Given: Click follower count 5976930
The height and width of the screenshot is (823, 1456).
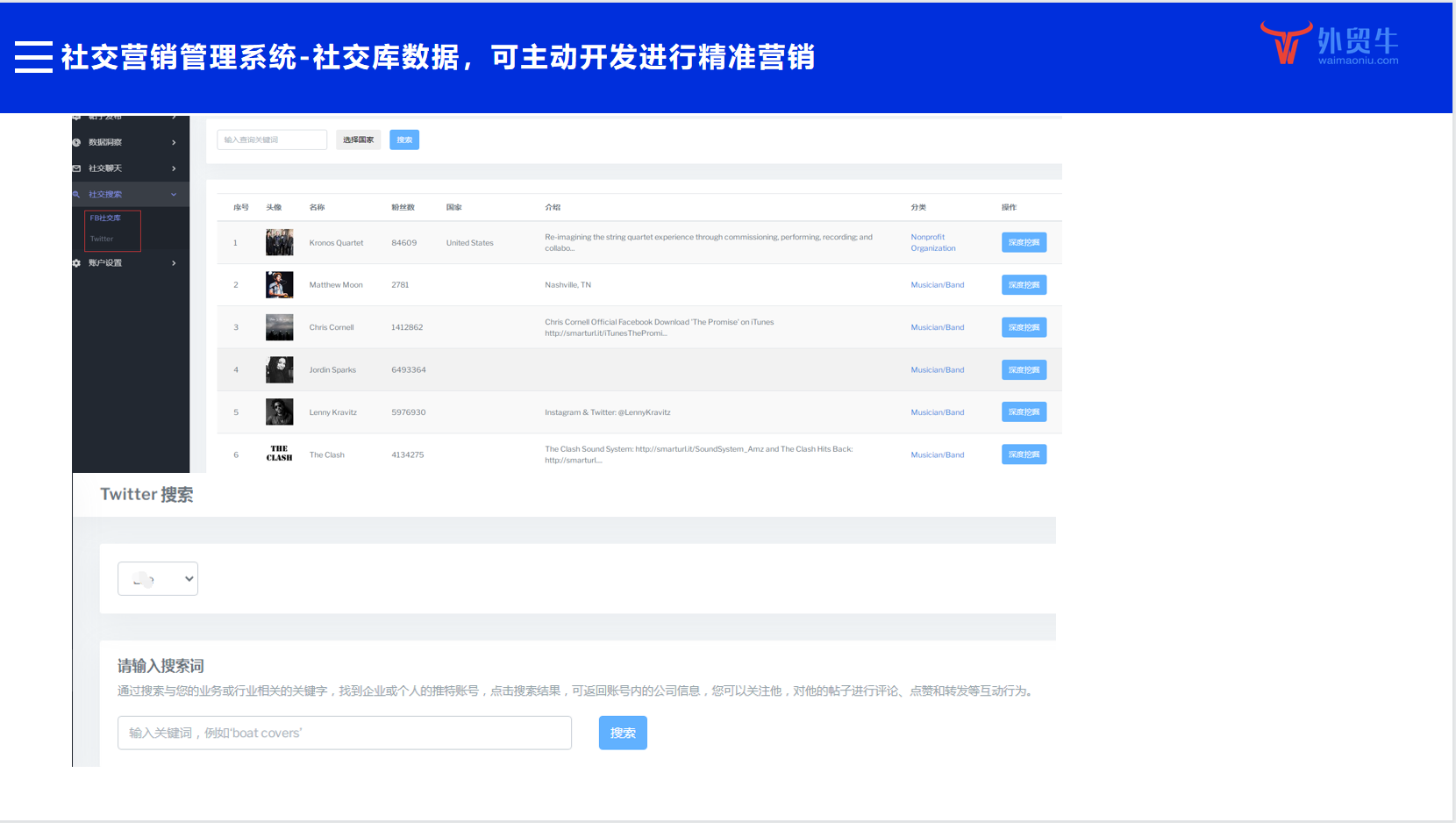Looking at the screenshot, I should coord(409,412).
